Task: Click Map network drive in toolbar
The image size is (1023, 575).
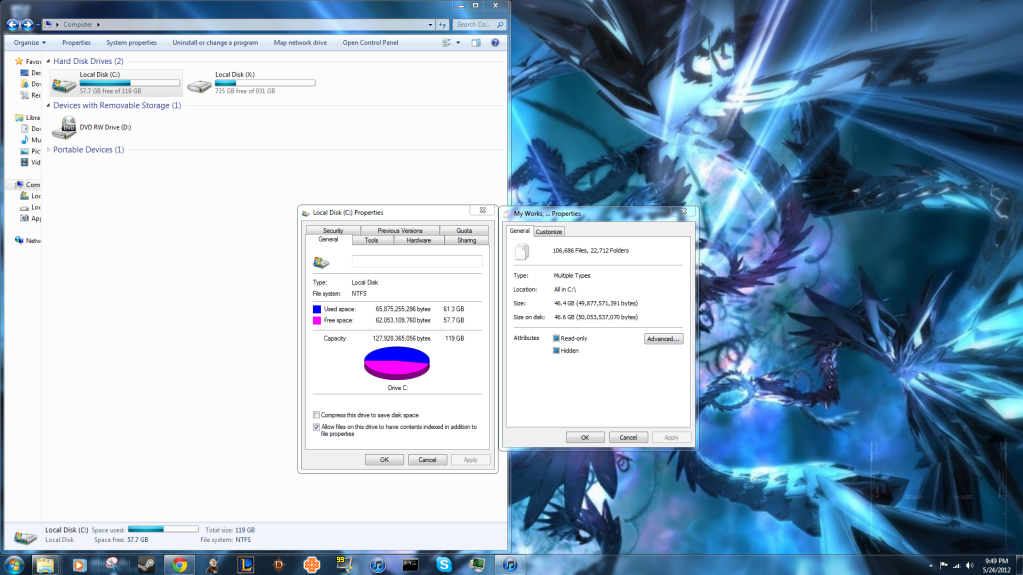Action: point(300,43)
